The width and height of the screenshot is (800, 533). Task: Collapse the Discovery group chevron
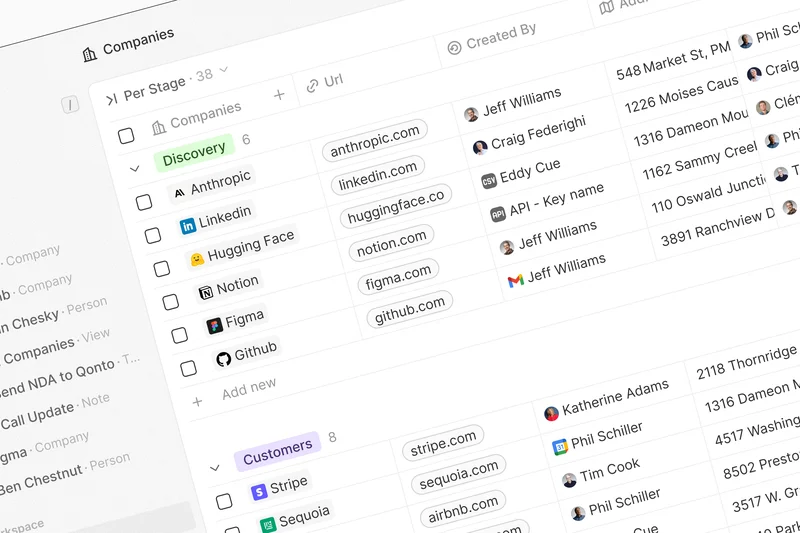click(135, 168)
